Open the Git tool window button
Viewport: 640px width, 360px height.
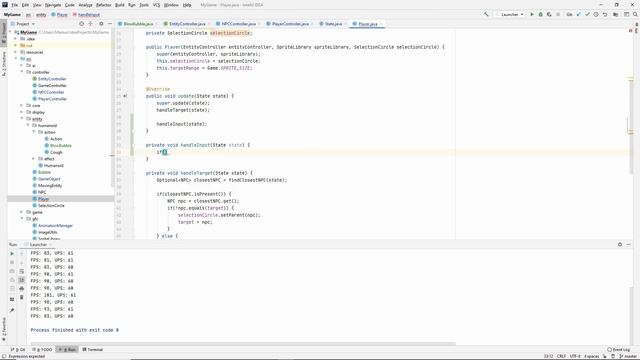point(18,349)
